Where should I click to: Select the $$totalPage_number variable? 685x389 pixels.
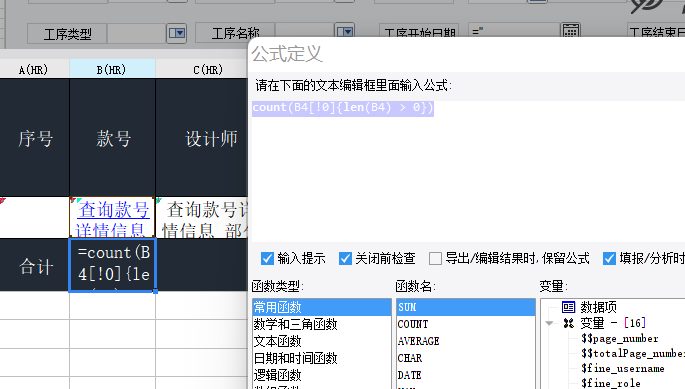point(633,354)
